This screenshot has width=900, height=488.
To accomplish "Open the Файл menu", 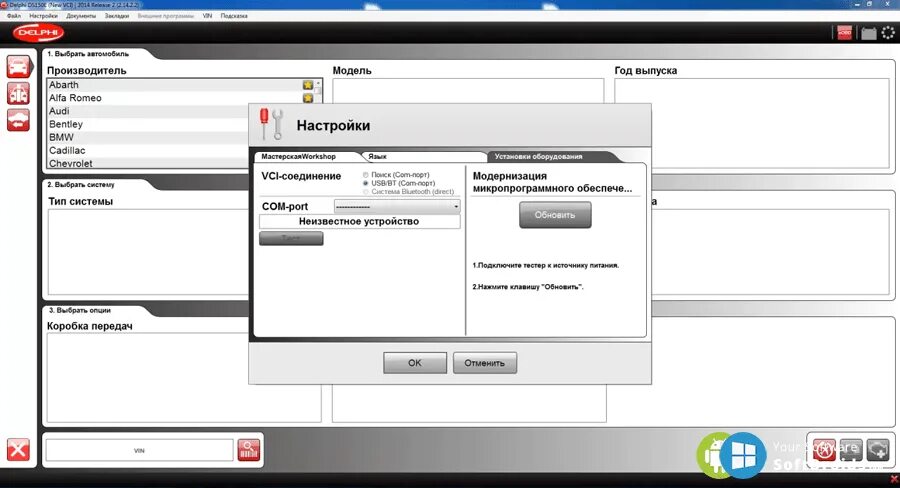I will click(14, 16).
